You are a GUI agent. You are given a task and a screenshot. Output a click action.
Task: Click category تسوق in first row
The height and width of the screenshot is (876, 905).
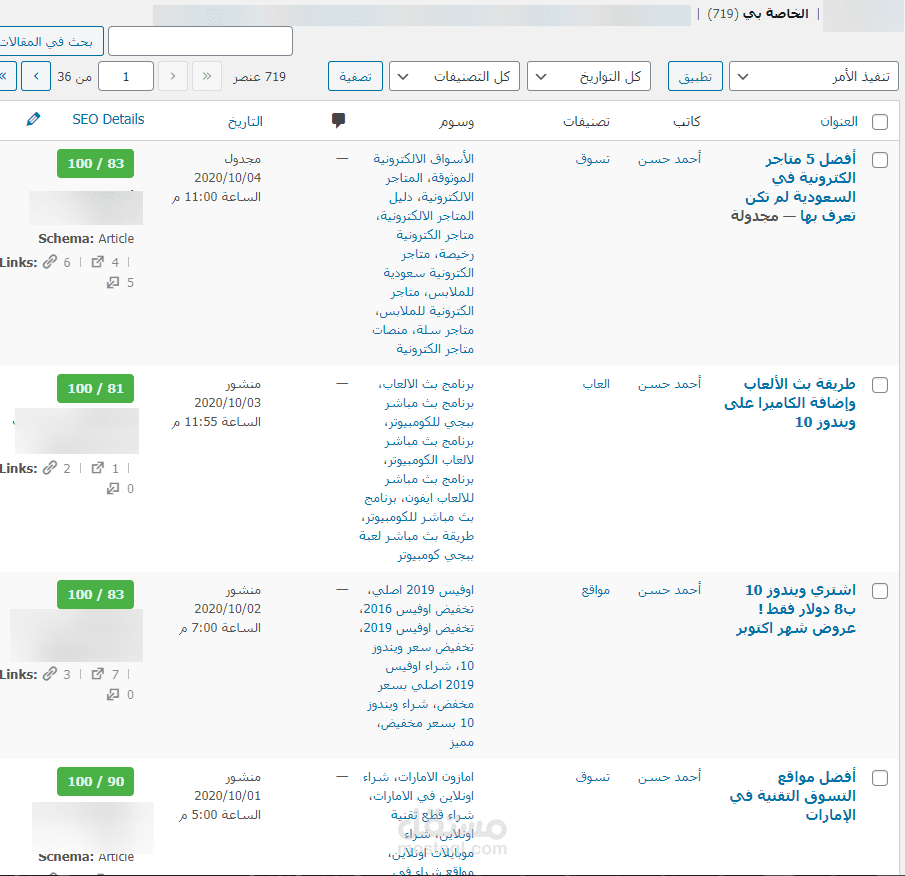point(592,159)
